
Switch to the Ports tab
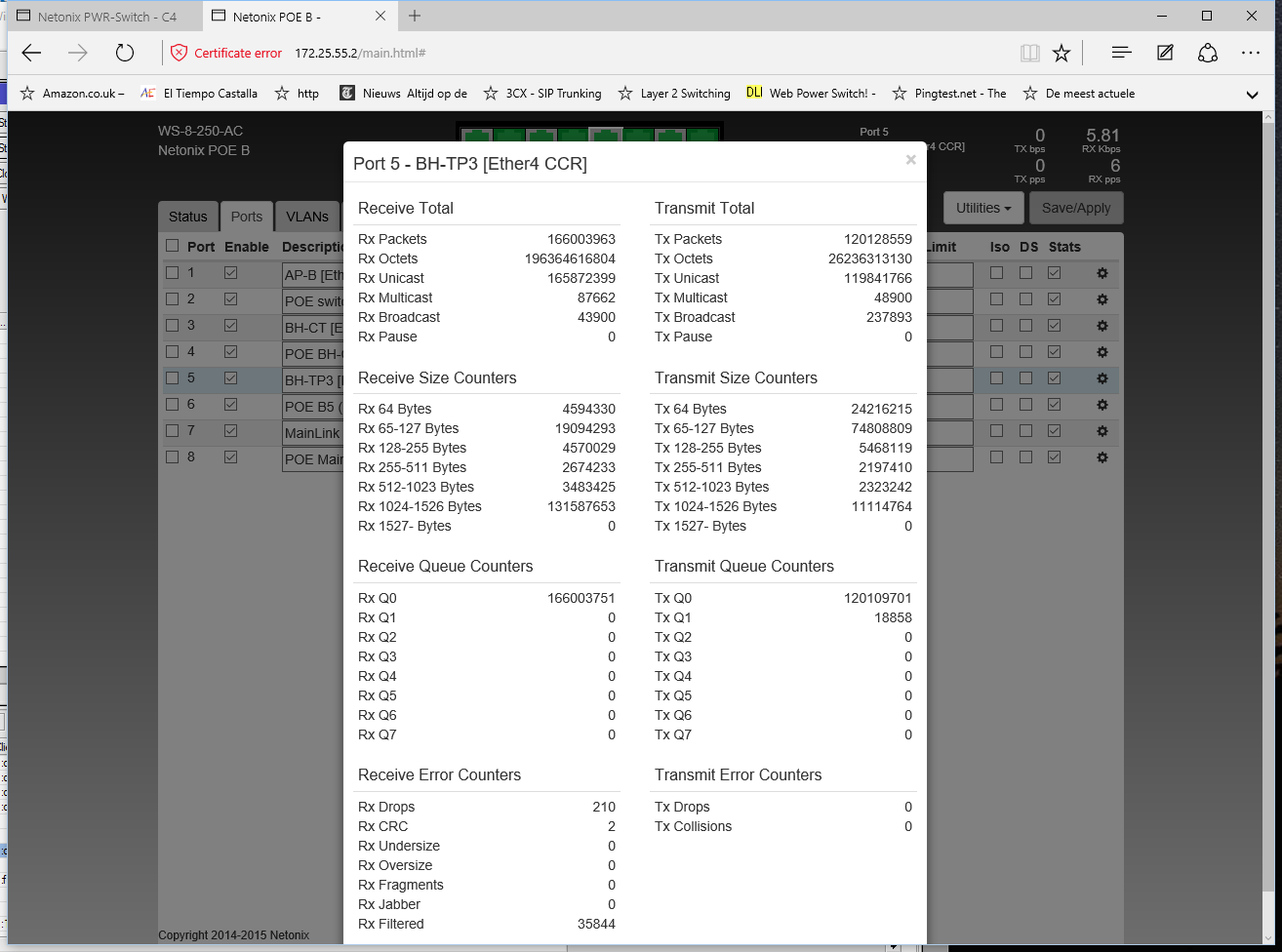pos(247,217)
